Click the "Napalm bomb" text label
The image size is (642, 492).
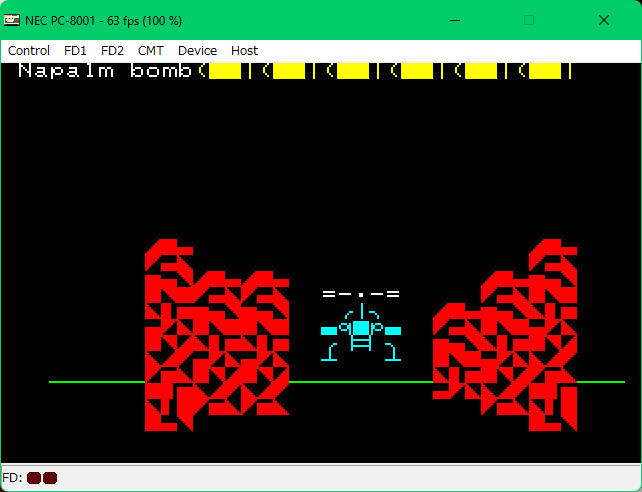(x=104, y=71)
